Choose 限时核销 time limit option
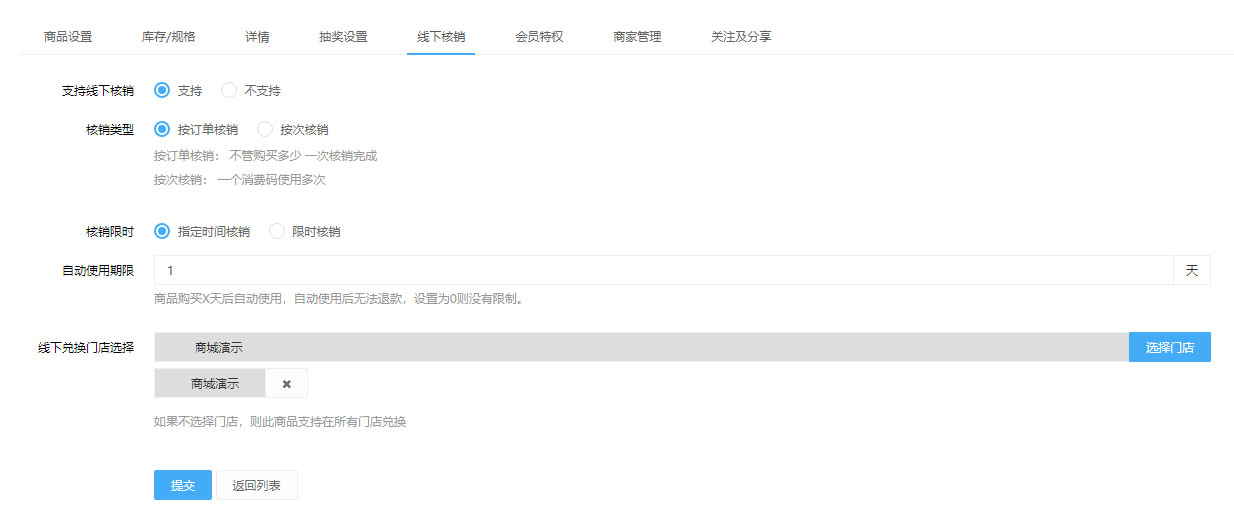This screenshot has height=509, width=1234. tap(277, 231)
